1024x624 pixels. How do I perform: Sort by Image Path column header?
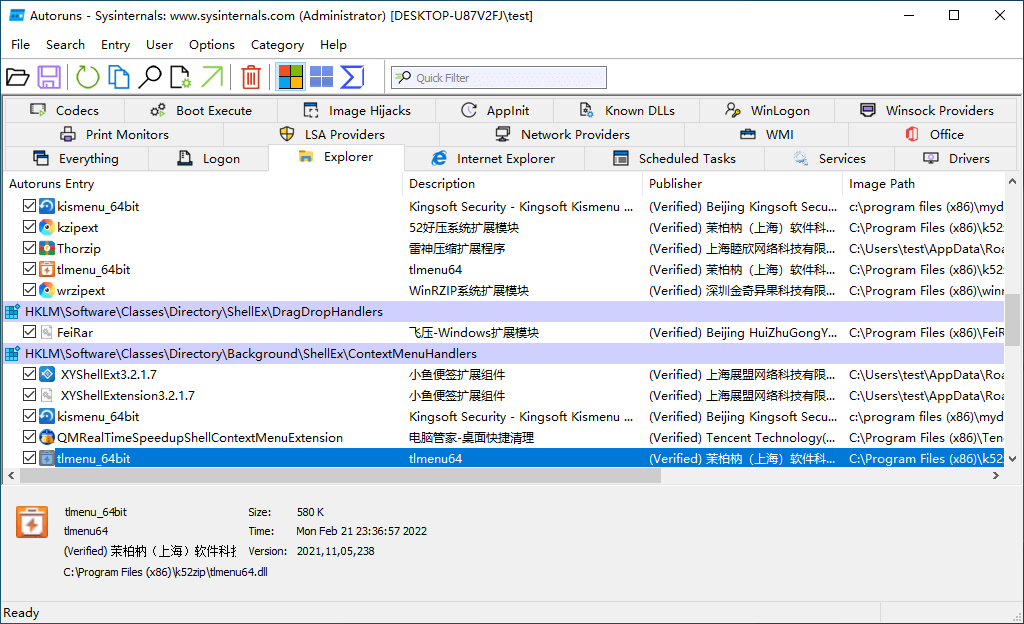pos(923,184)
